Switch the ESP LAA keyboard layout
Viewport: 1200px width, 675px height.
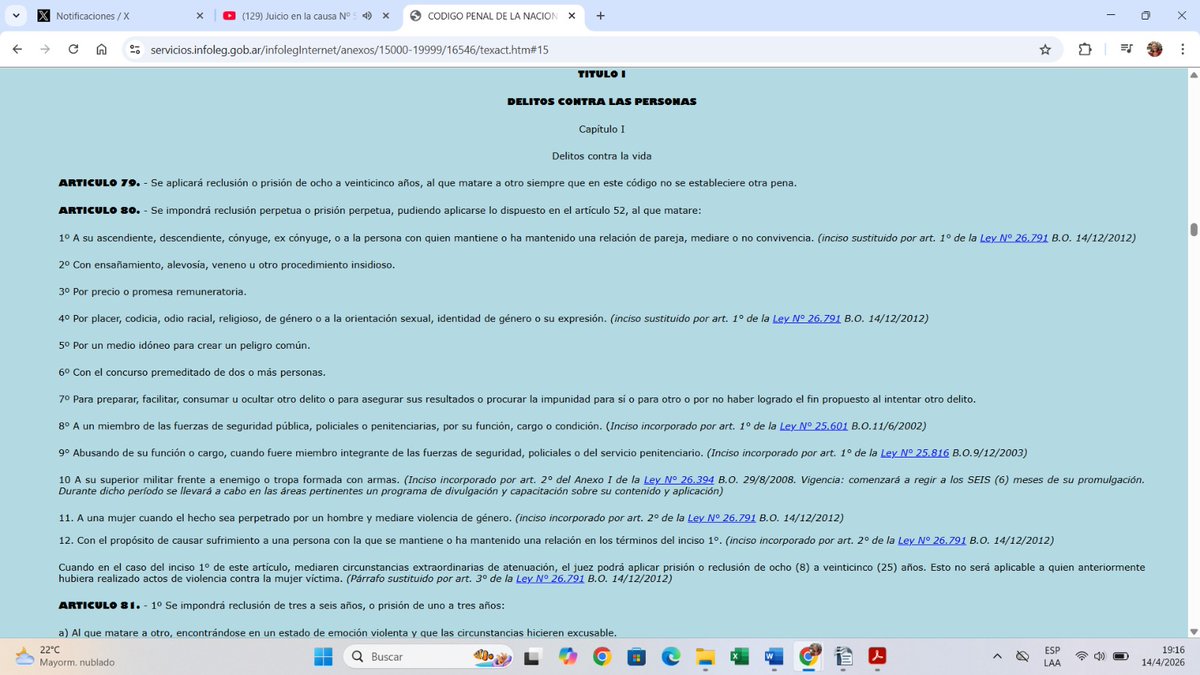tap(1051, 657)
